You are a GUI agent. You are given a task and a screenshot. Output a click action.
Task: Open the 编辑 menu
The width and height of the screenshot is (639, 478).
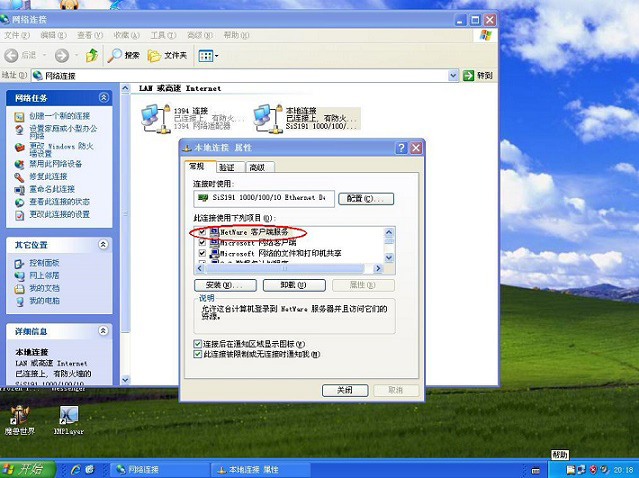click(53, 35)
